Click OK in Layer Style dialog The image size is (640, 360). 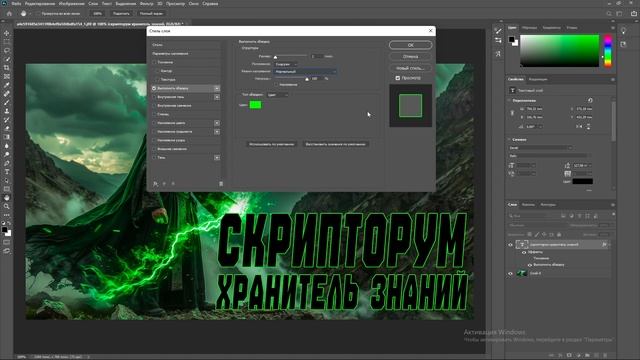pos(410,45)
